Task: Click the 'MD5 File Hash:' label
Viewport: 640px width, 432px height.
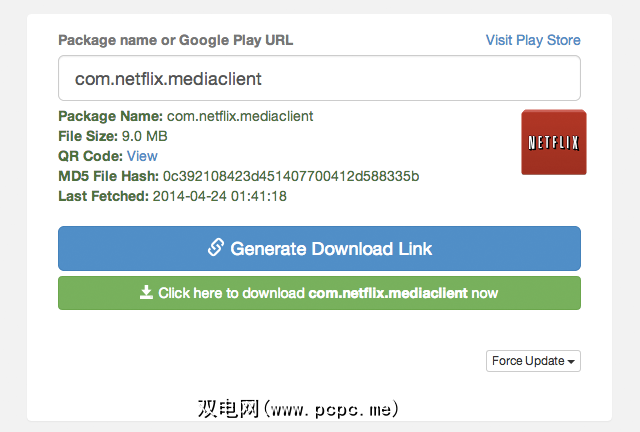Action: click(108, 176)
